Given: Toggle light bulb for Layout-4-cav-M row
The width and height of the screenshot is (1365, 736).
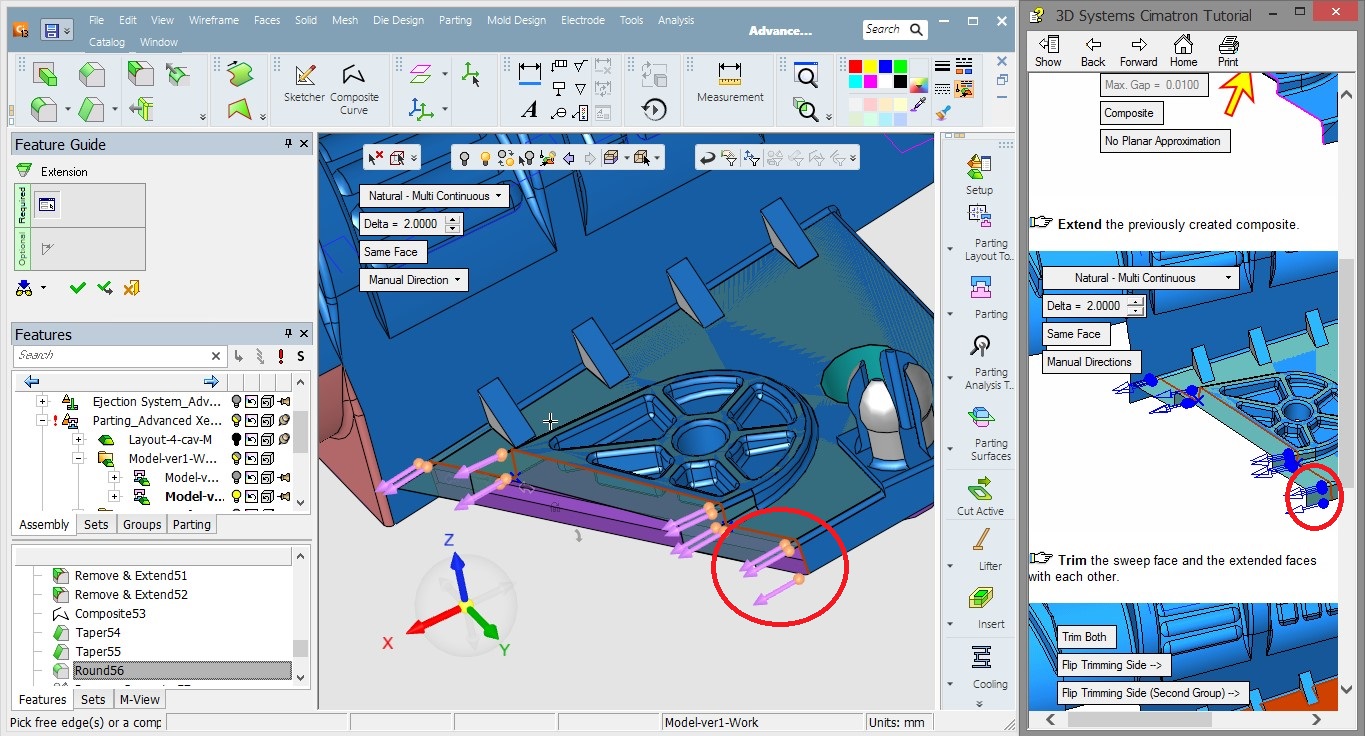Looking at the screenshot, I should point(236,439).
